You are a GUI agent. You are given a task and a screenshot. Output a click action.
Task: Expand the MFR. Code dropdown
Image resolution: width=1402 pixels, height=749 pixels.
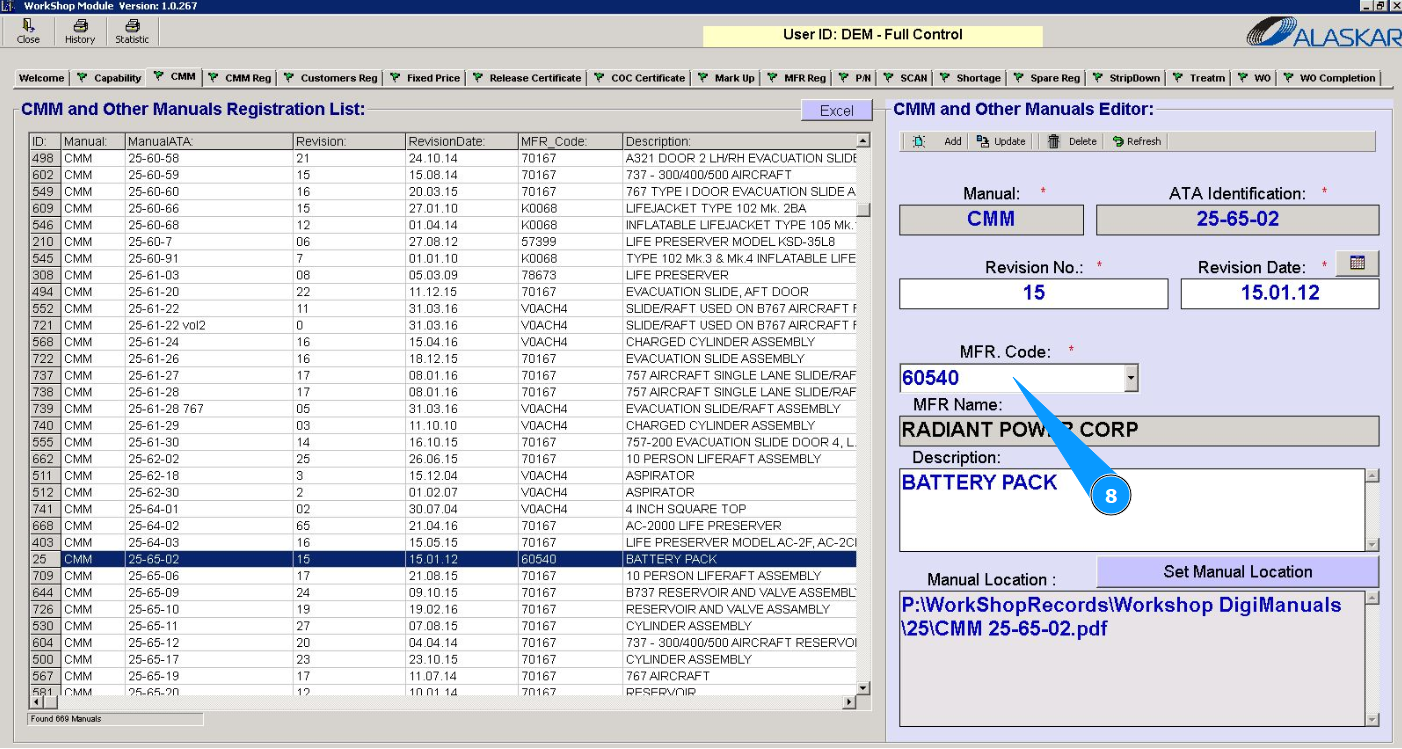coord(1131,378)
